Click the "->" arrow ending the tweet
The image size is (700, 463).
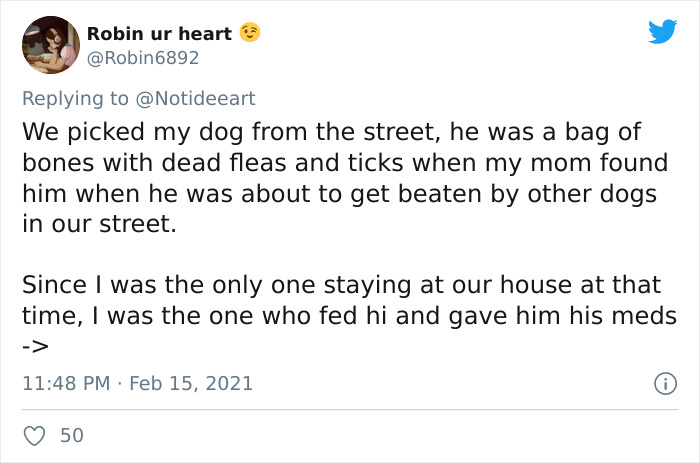tap(35, 346)
